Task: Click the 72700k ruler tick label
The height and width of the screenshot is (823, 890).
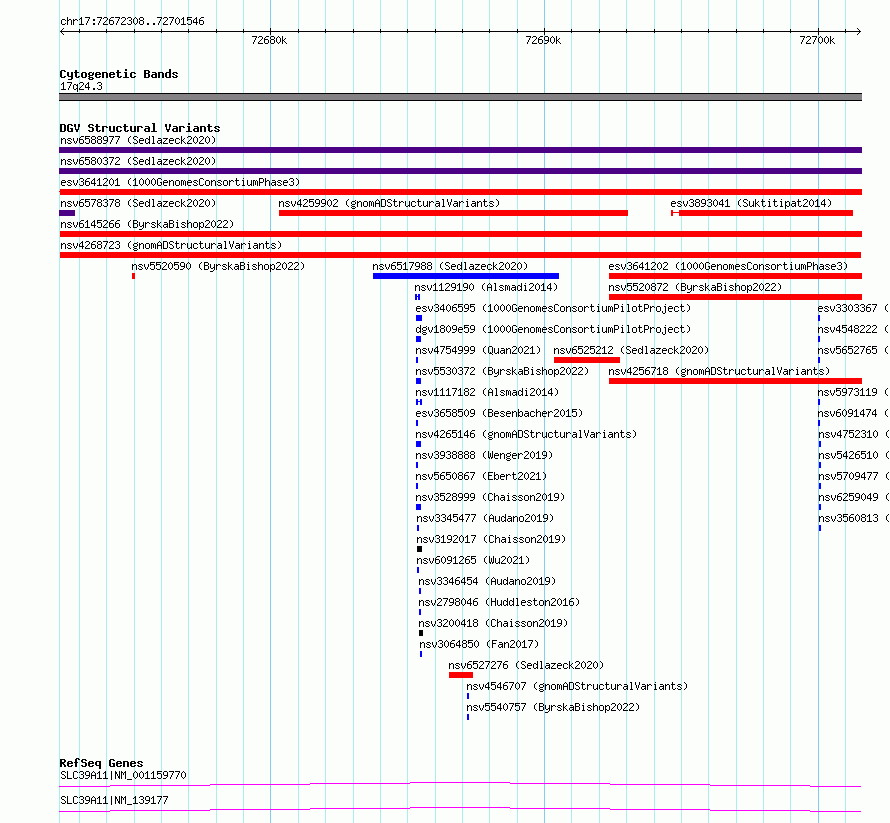Action: pyautogui.click(x=817, y=40)
